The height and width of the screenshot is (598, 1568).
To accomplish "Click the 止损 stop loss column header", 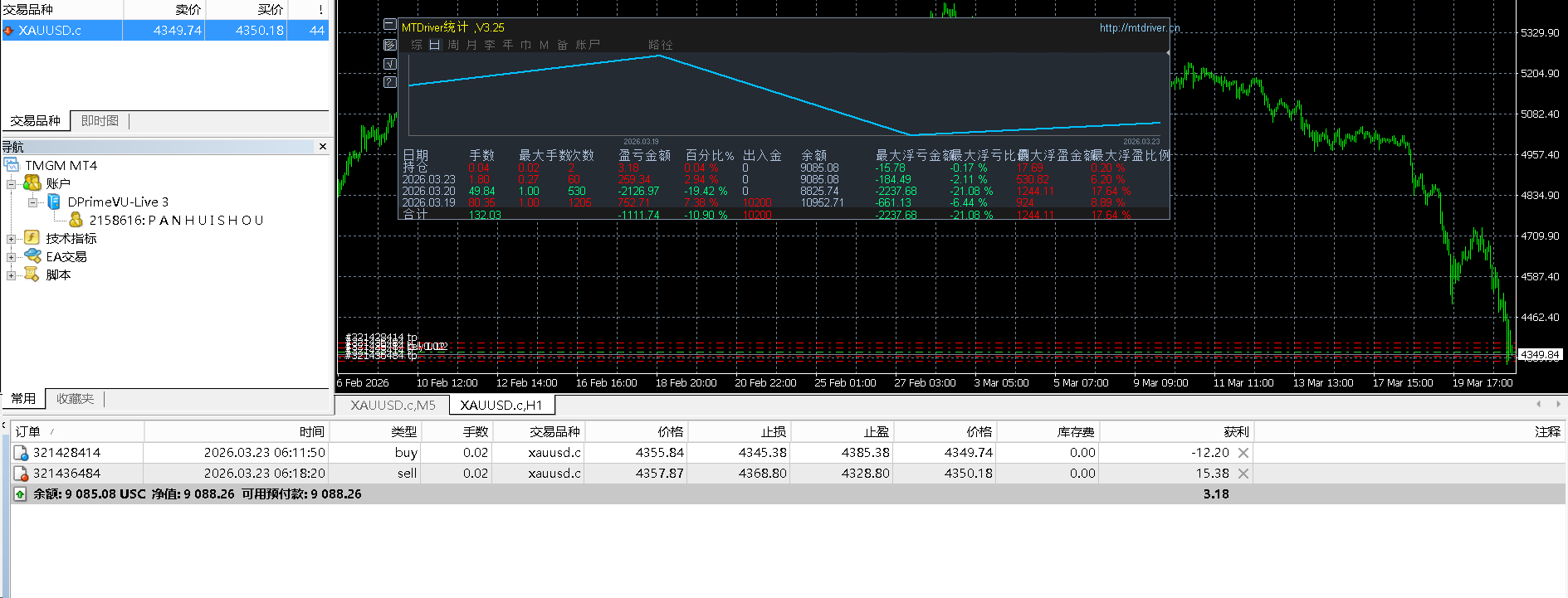I will (x=740, y=431).
